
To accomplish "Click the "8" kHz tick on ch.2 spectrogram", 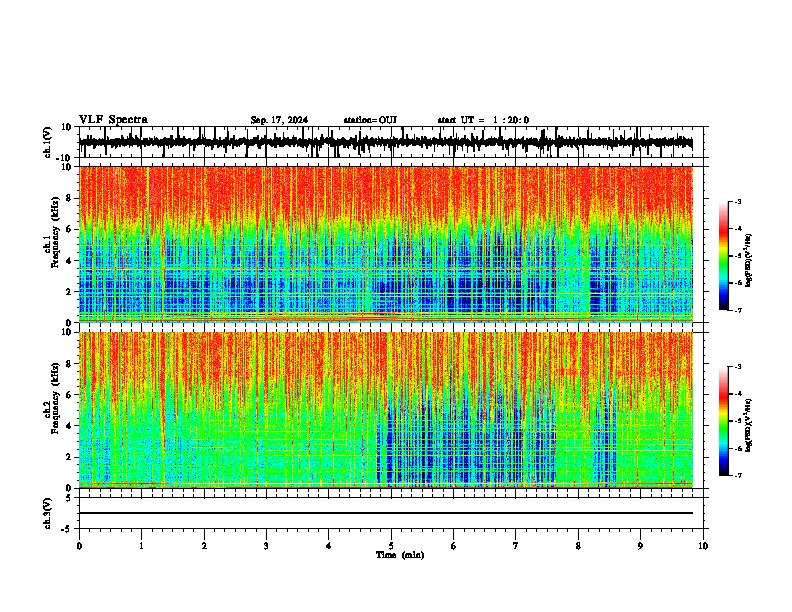I will [x=69, y=364].
